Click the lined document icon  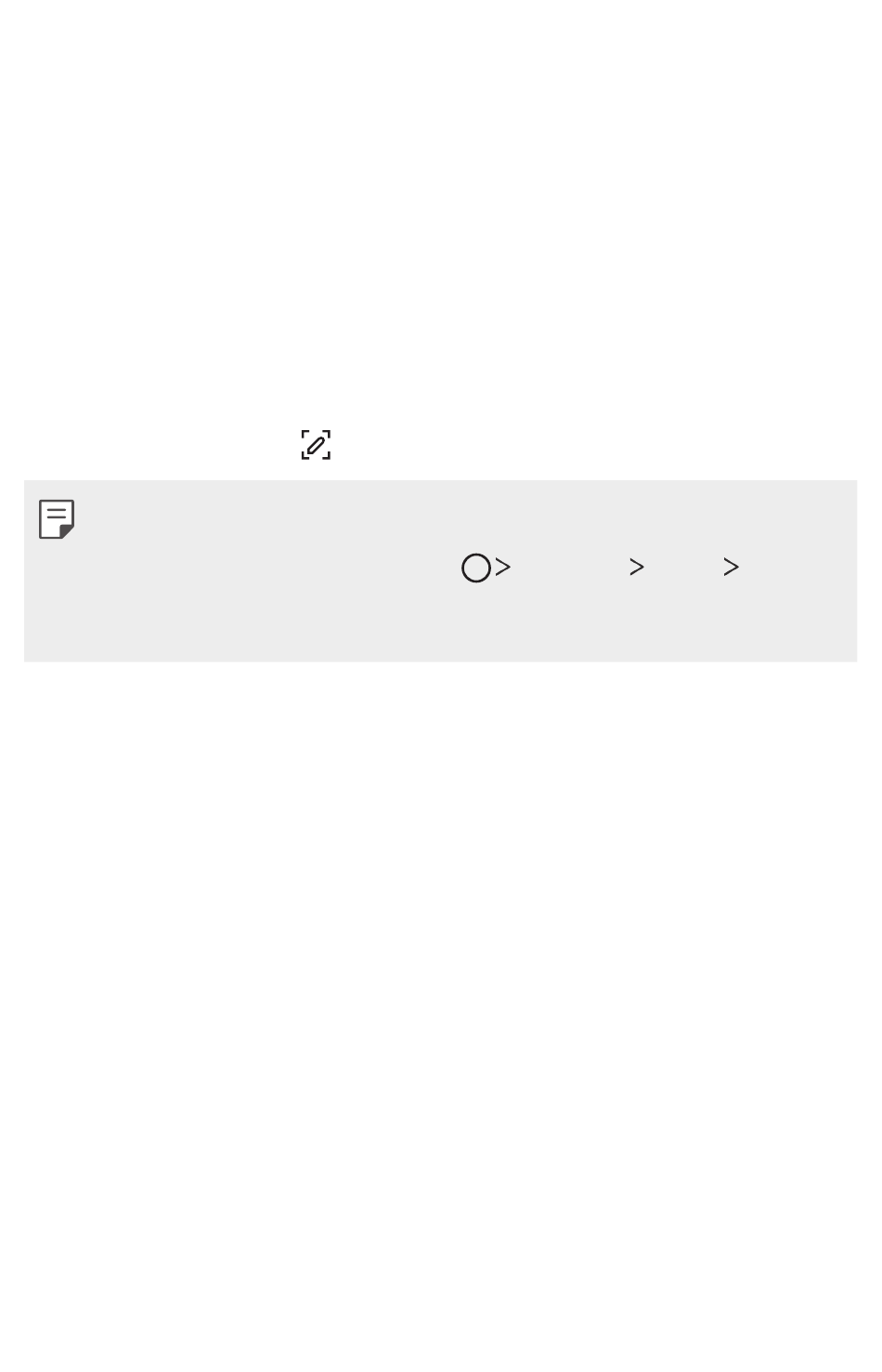57,519
